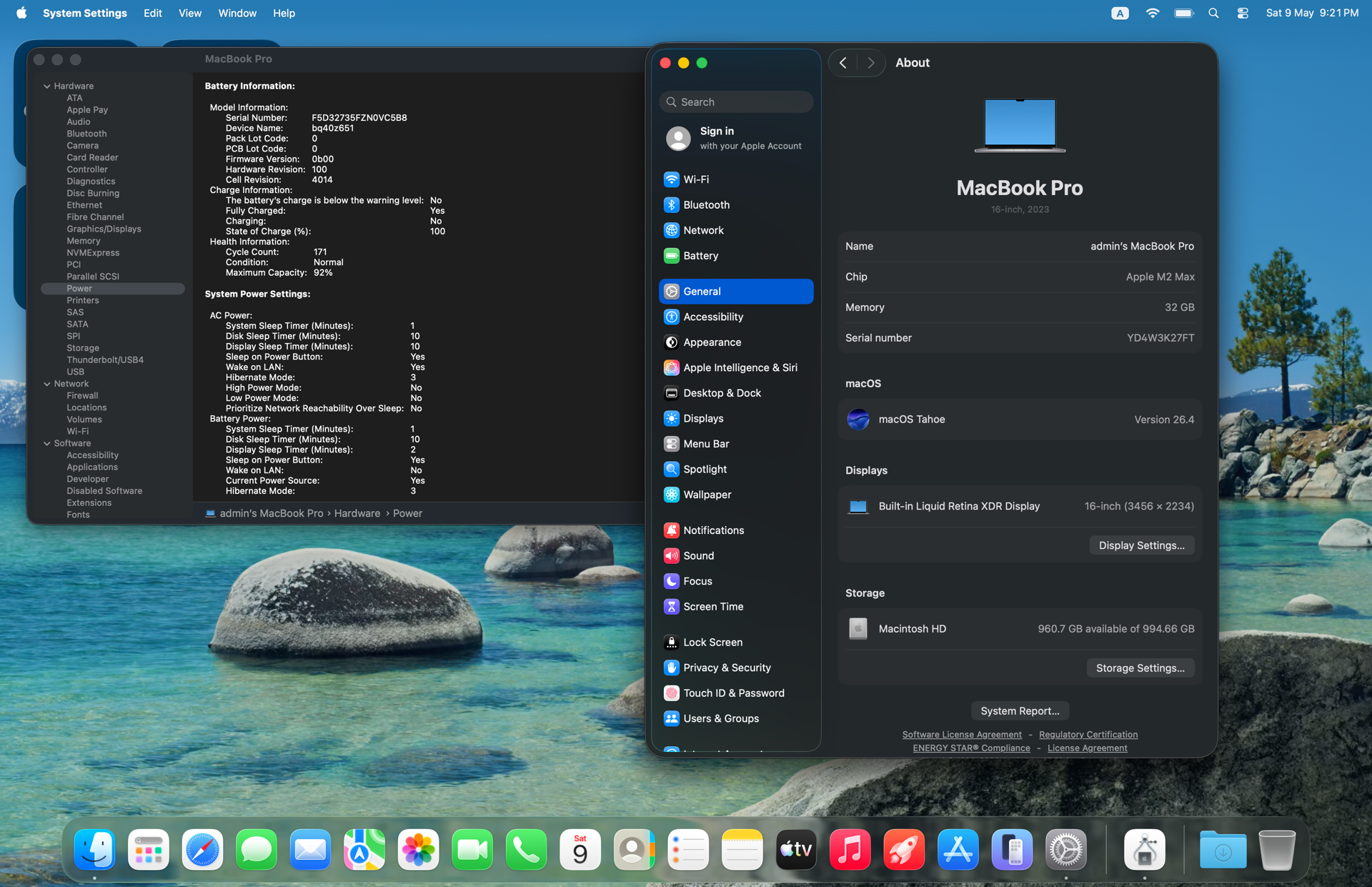Open Menu Bar settings
This screenshot has height=887, width=1372.
click(x=736, y=444)
